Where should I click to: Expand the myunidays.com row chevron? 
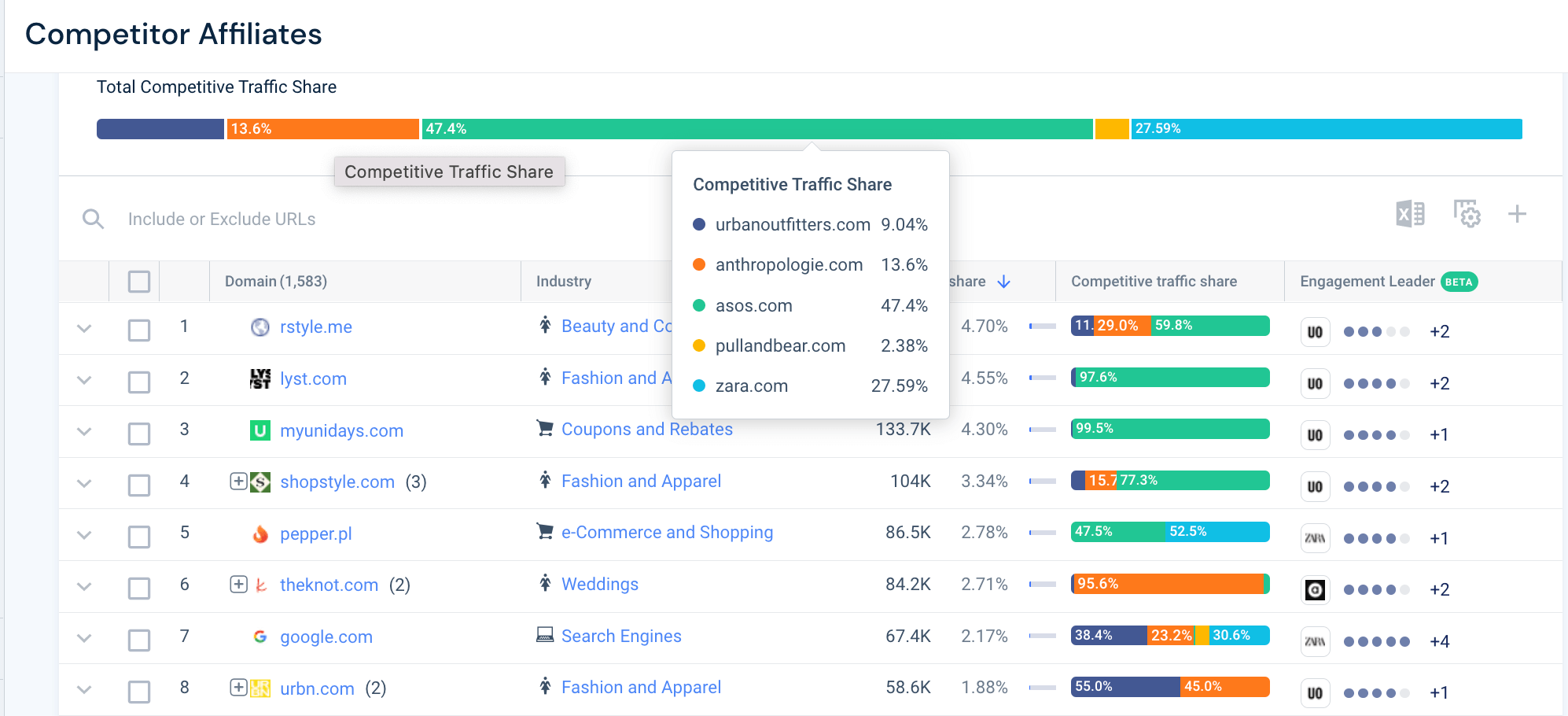pos(84,431)
